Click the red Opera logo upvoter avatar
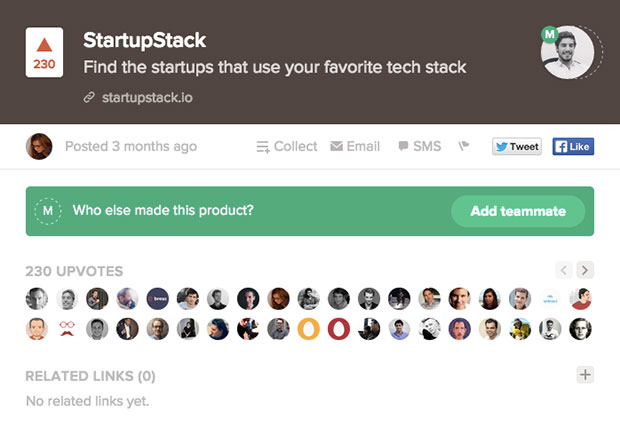This screenshot has width=620, height=435. tap(339, 328)
